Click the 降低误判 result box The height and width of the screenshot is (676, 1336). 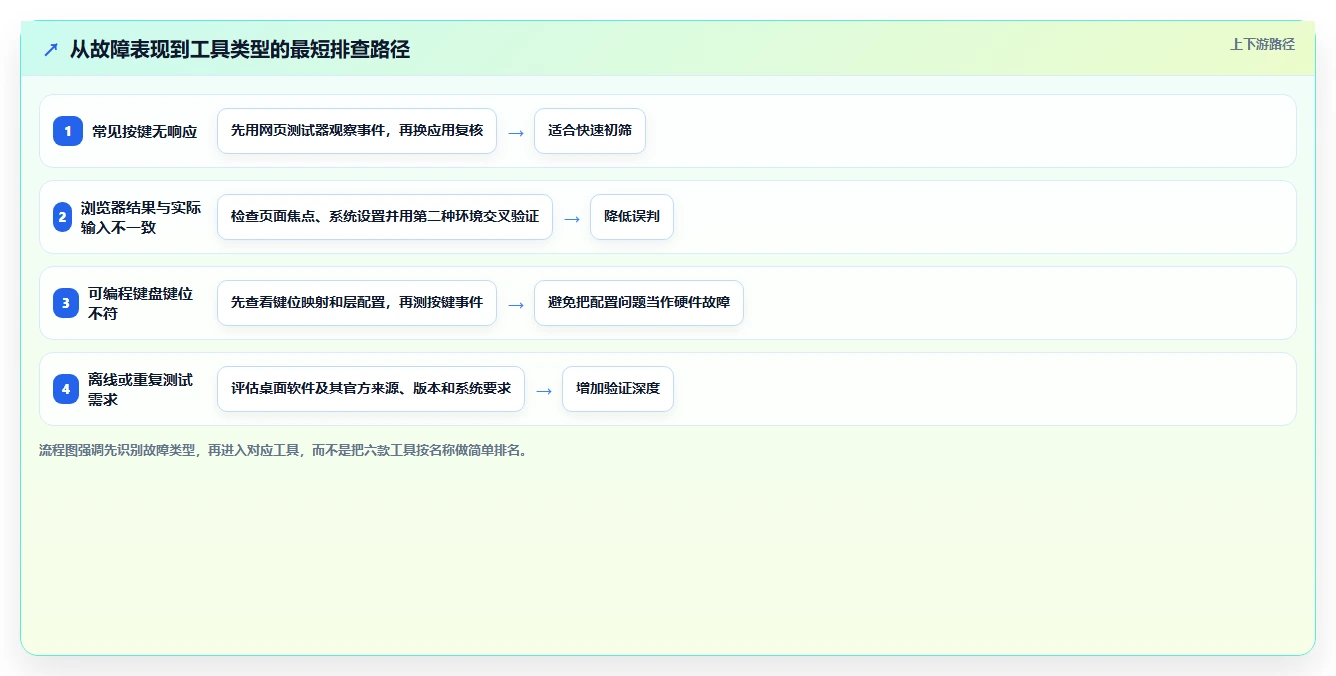(632, 217)
